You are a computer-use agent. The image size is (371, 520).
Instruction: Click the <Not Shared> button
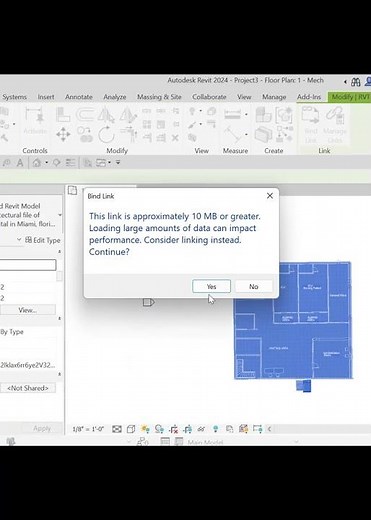click(28, 388)
